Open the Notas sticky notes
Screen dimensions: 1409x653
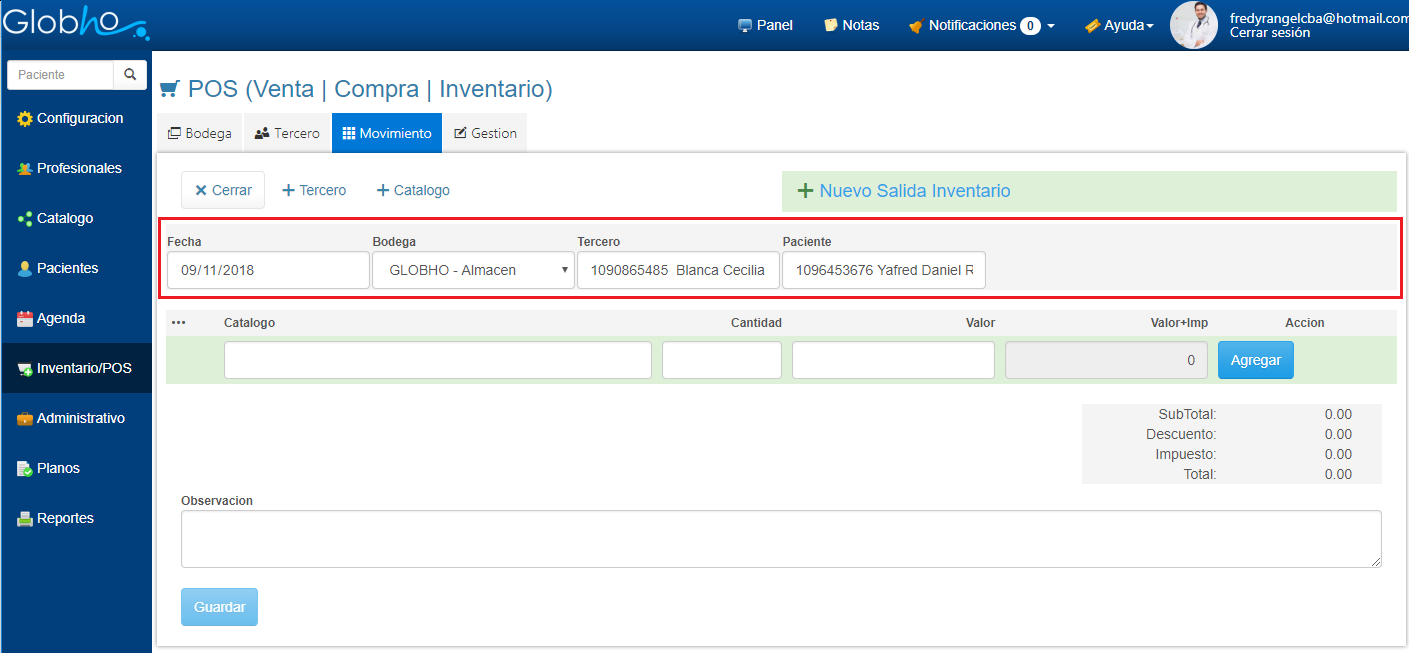point(851,25)
